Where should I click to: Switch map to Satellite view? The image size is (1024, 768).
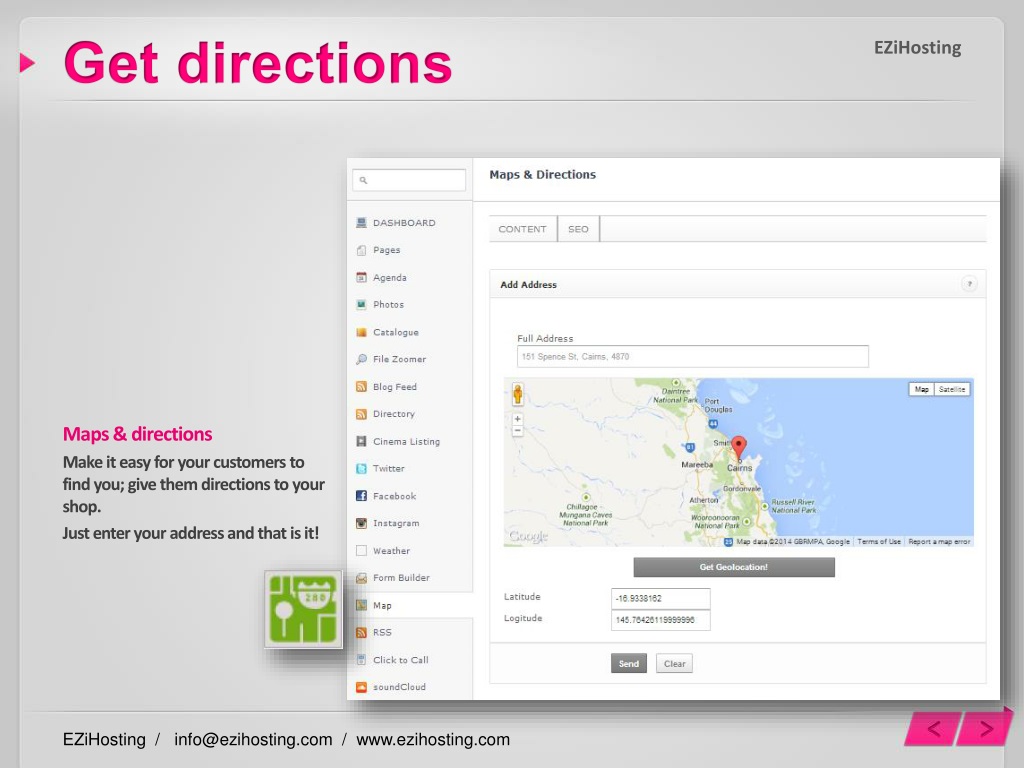(952, 389)
